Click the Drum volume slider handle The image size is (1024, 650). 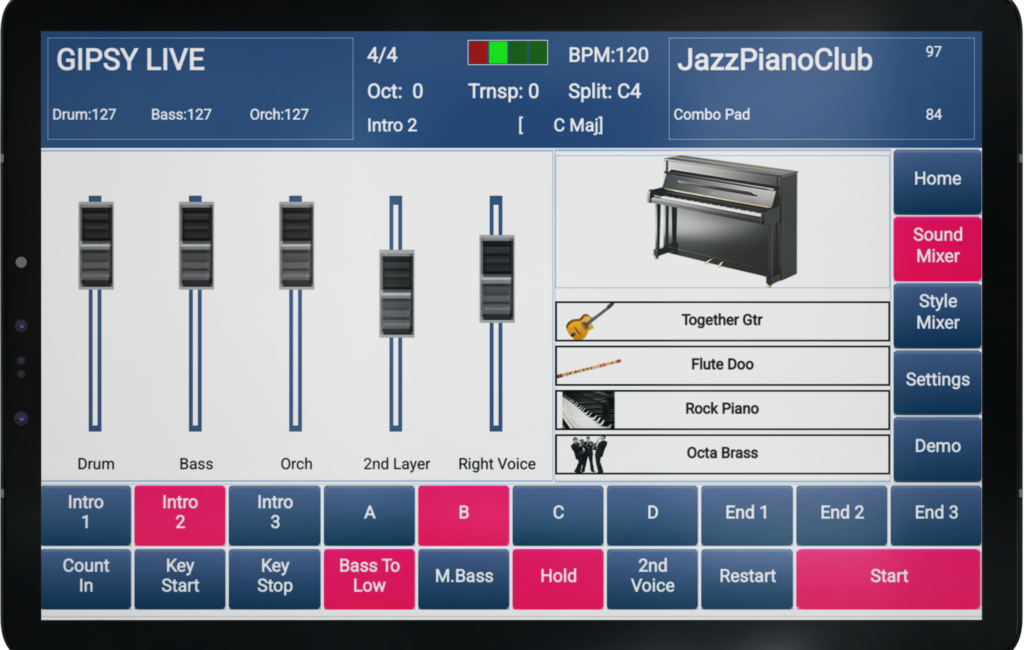tap(96, 245)
